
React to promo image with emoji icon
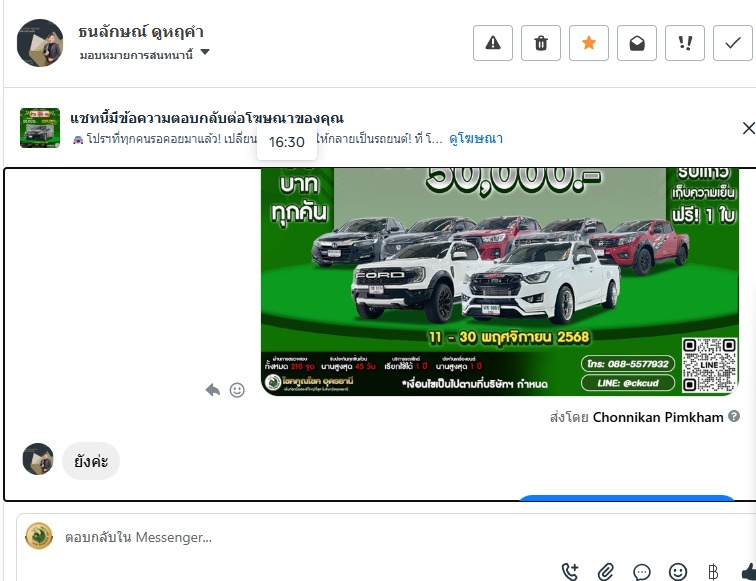(237, 390)
